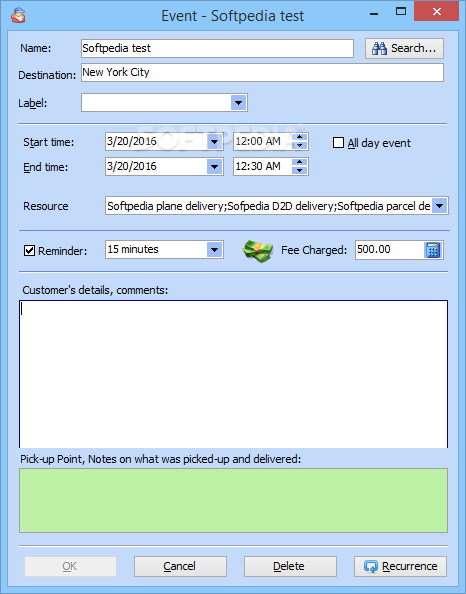This screenshot has width=466, height=594.
Task: Click into the Customer's details comments box
Action: (233, 374)
